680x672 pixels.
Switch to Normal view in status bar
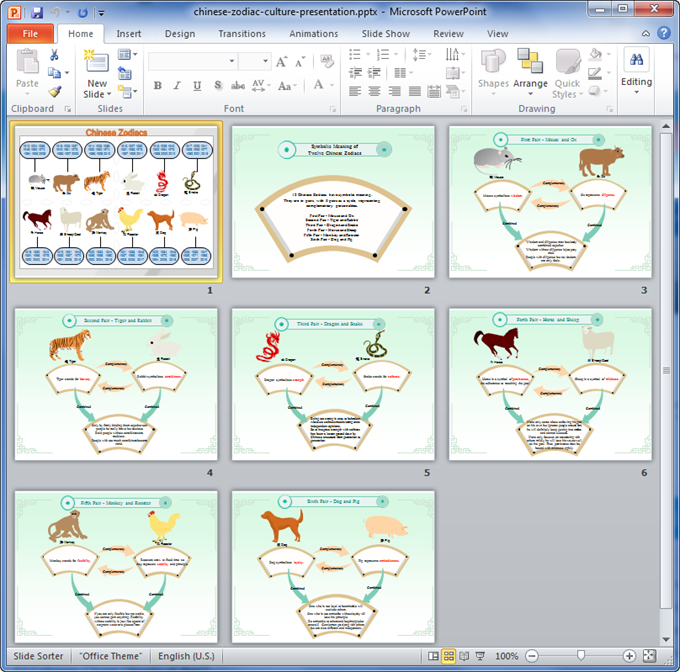[x=433, y=656]
